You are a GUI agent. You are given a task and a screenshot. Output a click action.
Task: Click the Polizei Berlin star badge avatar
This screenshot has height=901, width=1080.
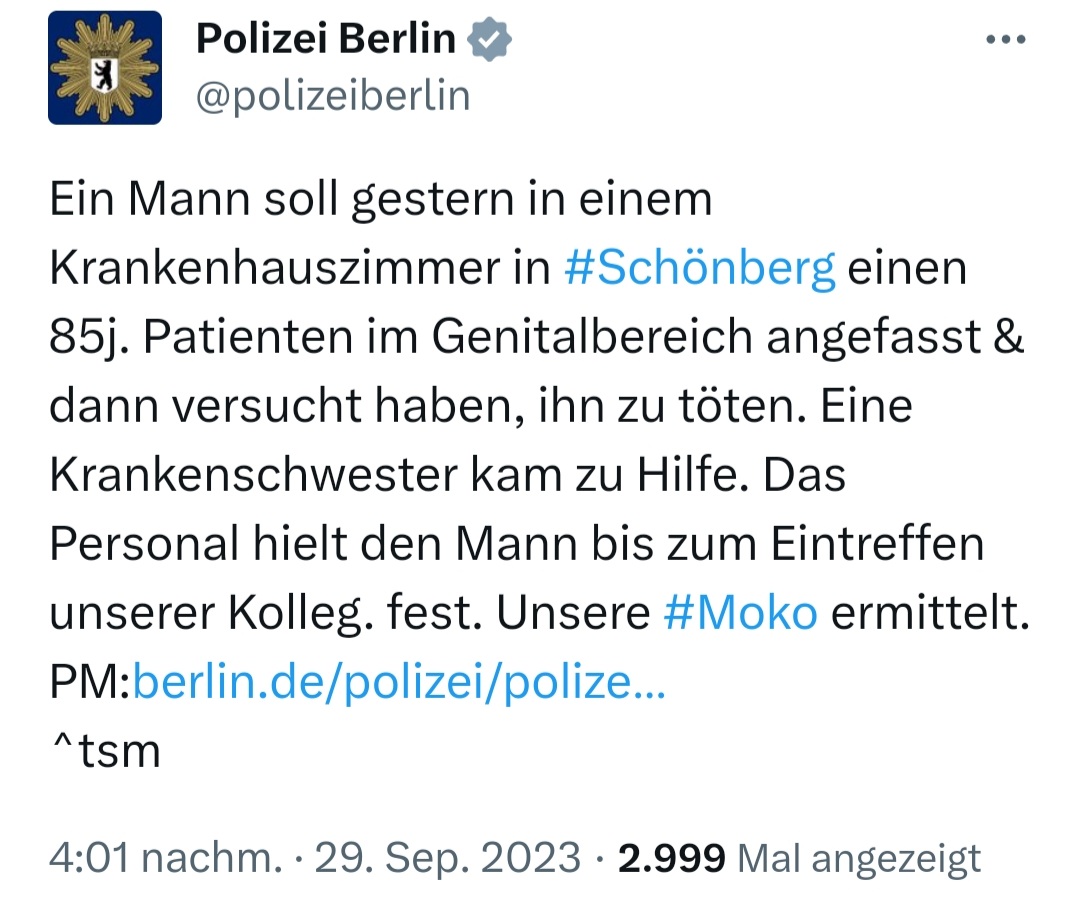pos(105,68)
